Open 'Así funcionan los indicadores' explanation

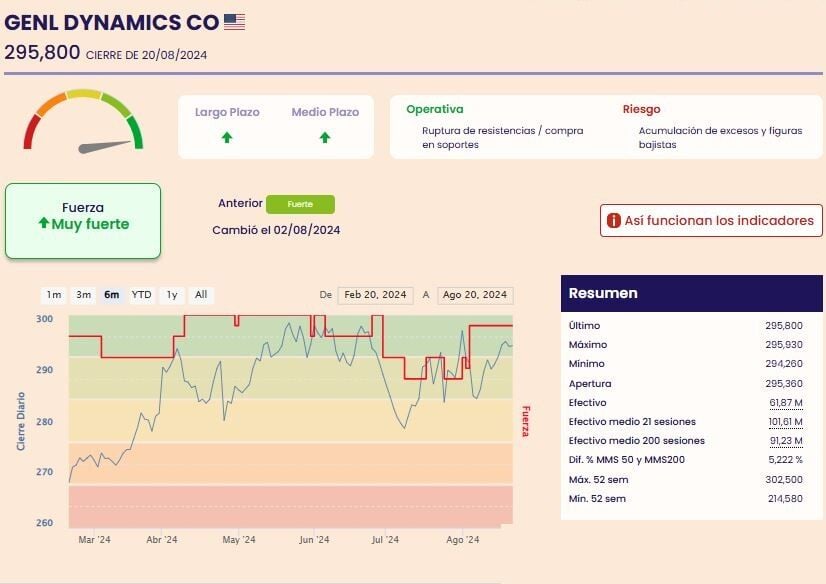(711, 221)
